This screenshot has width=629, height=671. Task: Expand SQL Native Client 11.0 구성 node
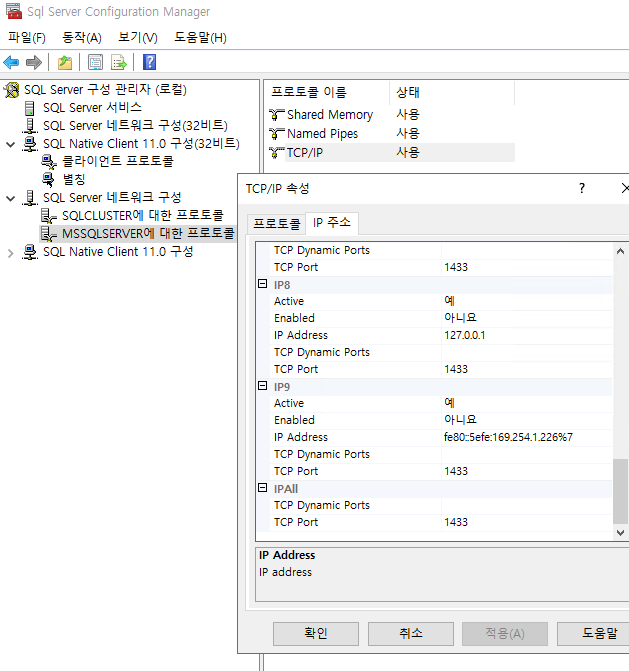coord(11,253)
